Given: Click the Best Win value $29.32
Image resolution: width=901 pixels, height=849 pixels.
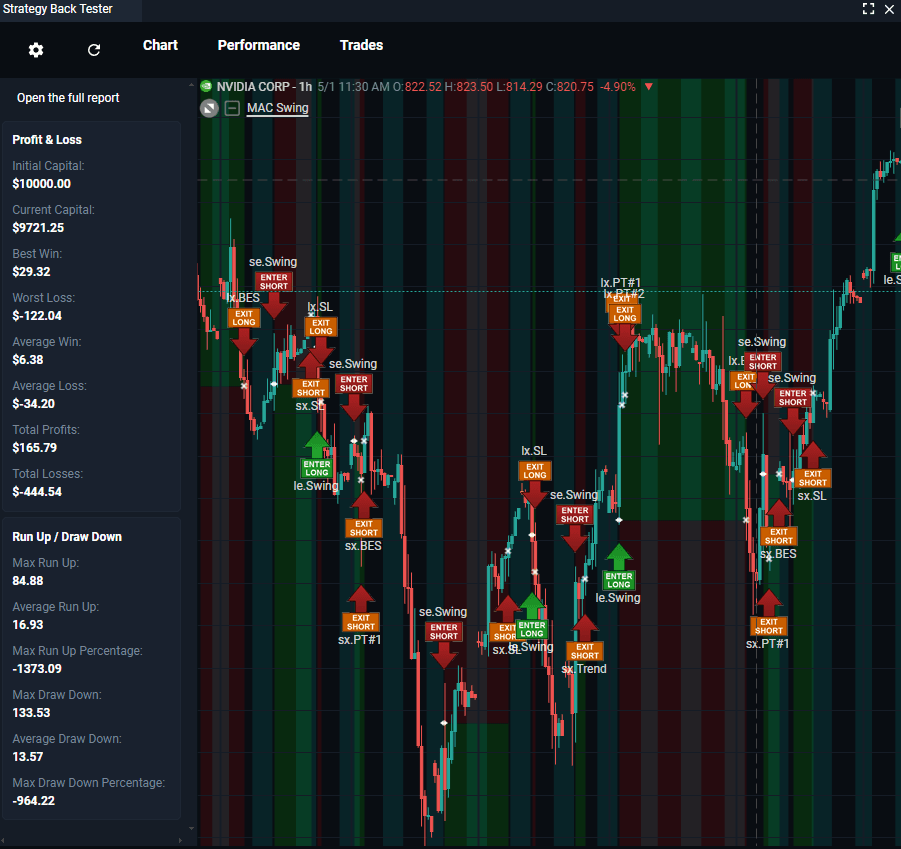Looking at the screenshot, I should (31, 272).
